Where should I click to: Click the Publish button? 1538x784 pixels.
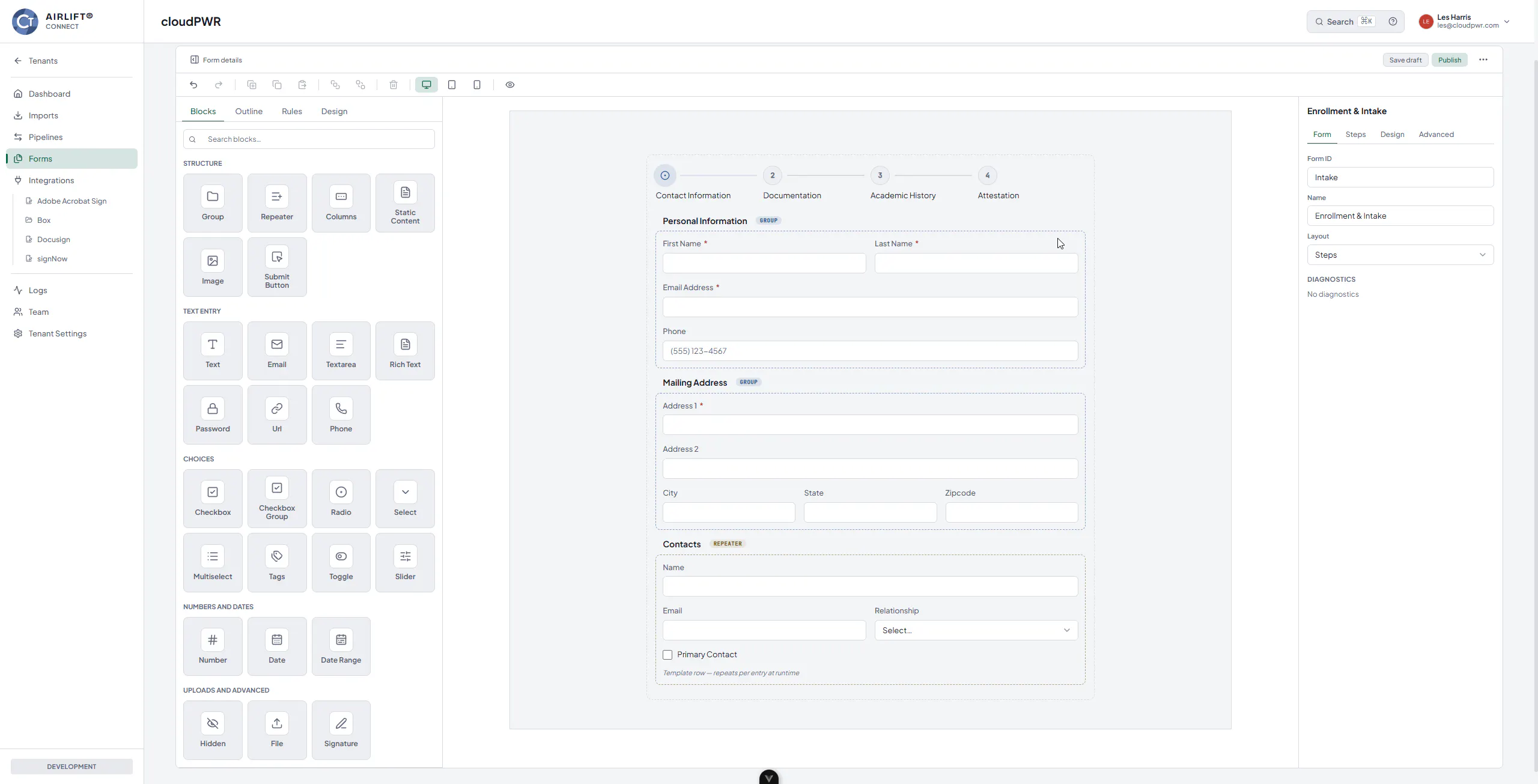tap(1450, 59)
